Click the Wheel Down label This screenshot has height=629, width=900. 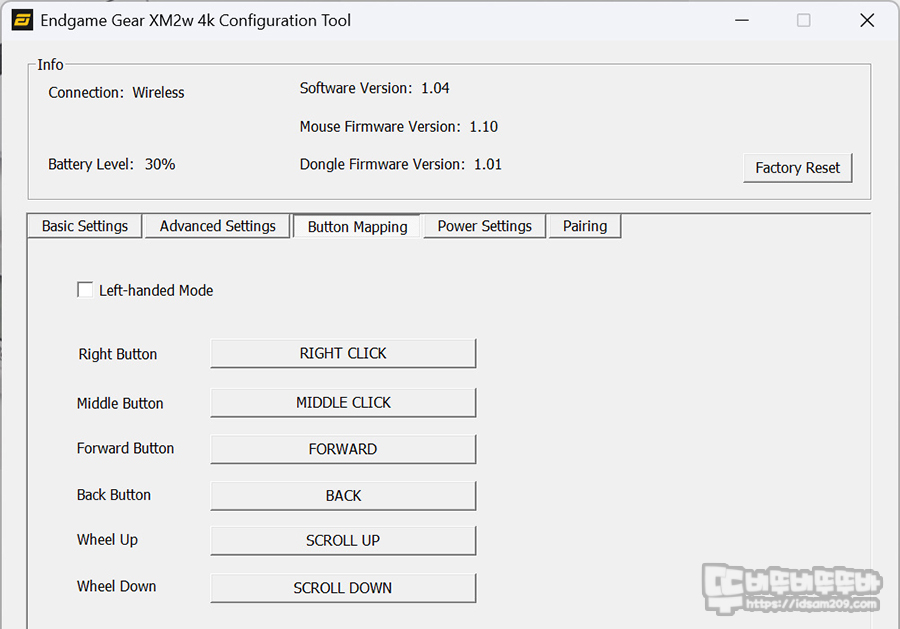(117, 586)
